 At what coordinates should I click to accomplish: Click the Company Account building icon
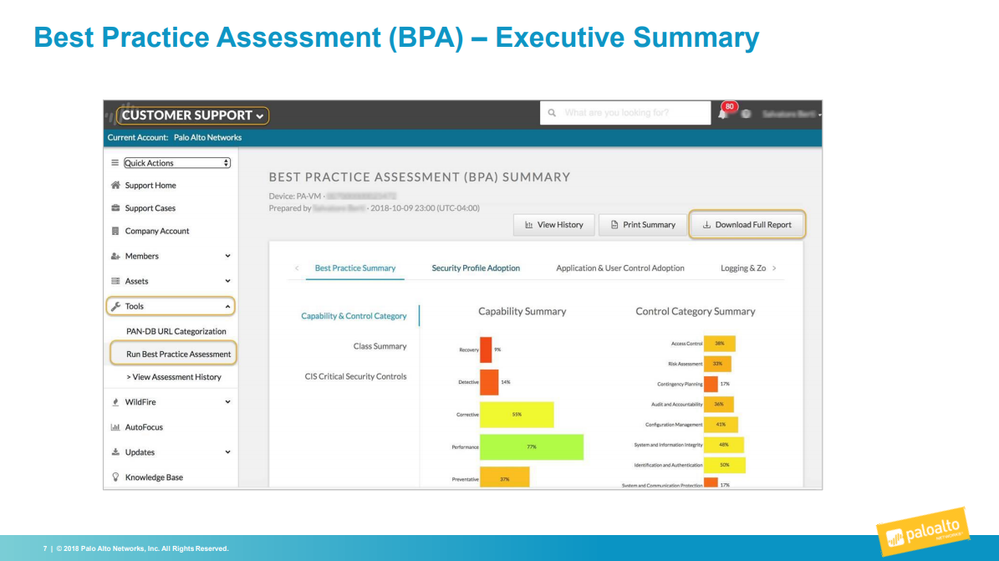pyautogui.click(x=115, y=231)
